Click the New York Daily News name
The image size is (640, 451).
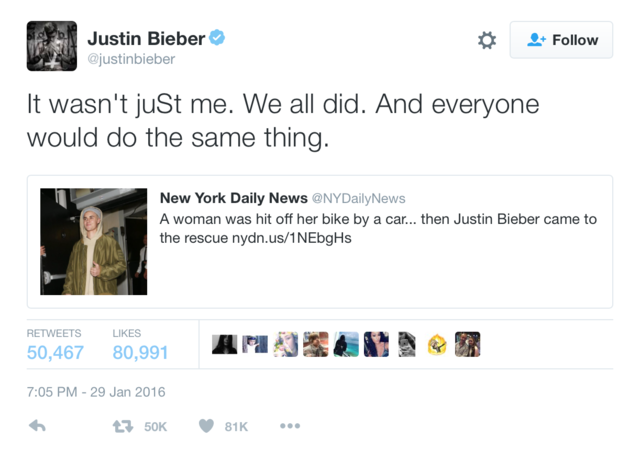tap(233, 198)
